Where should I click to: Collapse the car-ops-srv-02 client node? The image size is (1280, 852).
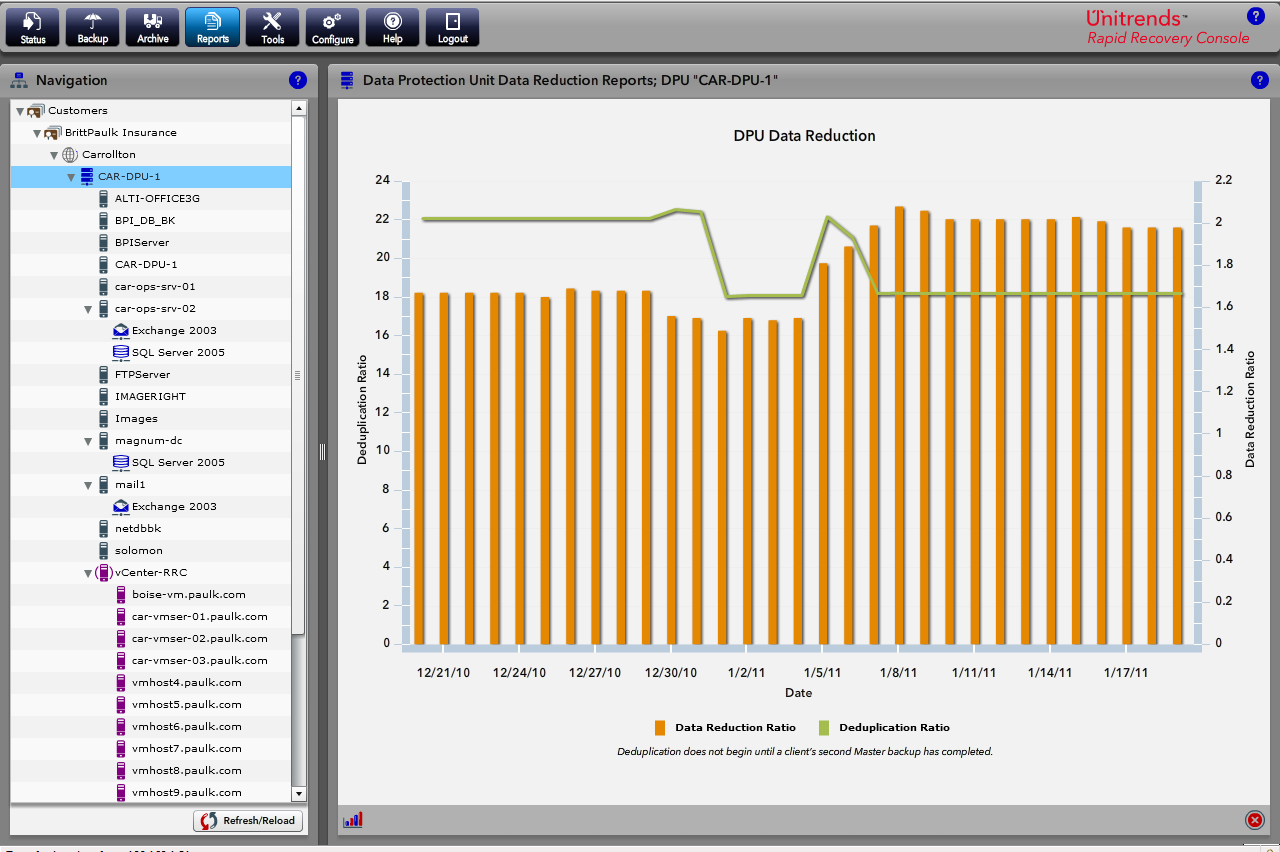(88, 309)
